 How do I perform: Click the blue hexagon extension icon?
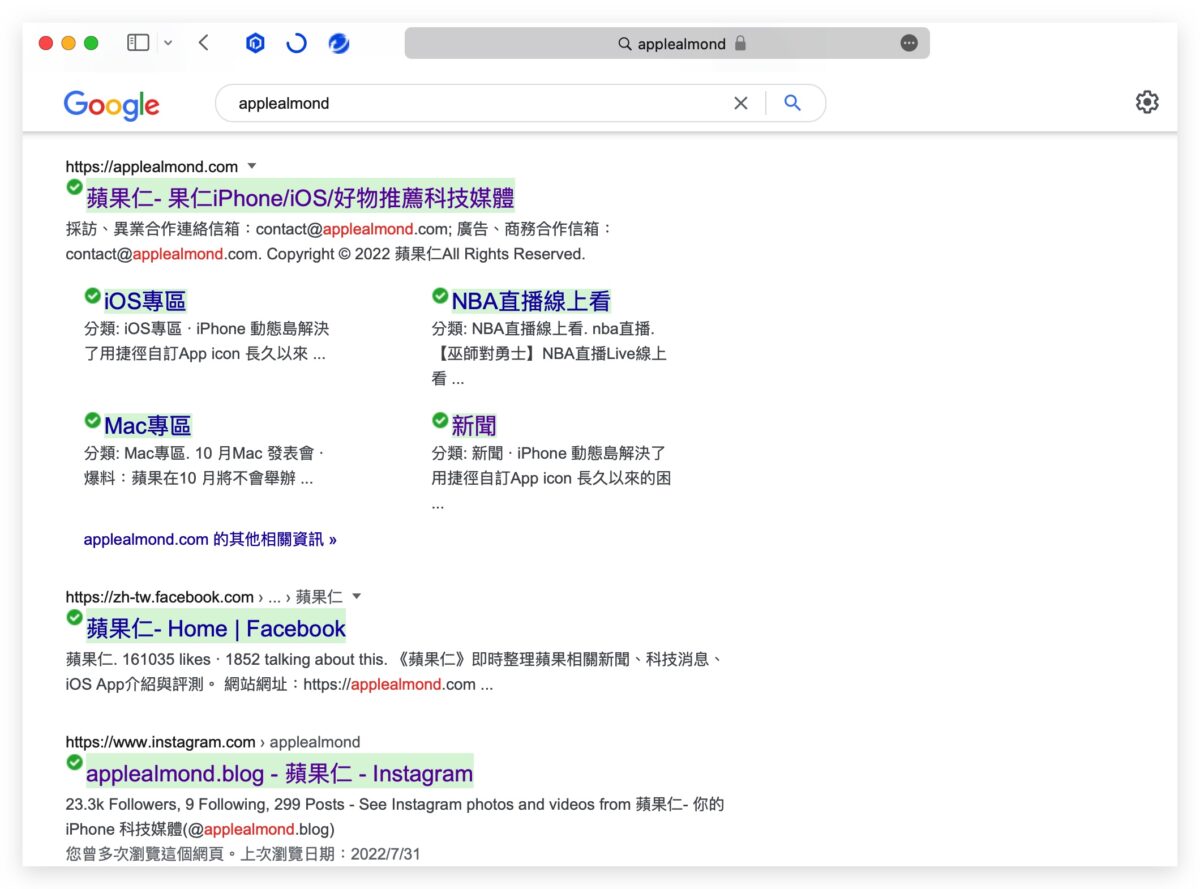click(255, 43)
